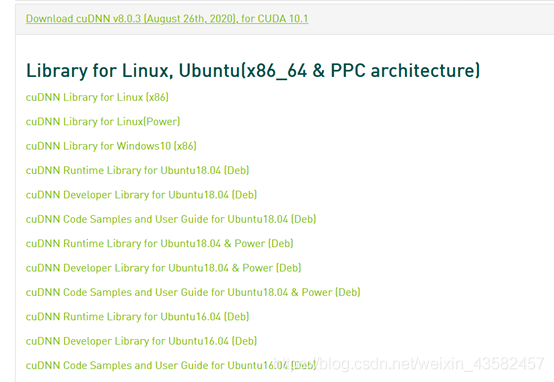Download cuDNN Developer Library for Ubuntu16.04 (Deb)
The width and height of the screenshot is (554, 382).
point(141,341)
